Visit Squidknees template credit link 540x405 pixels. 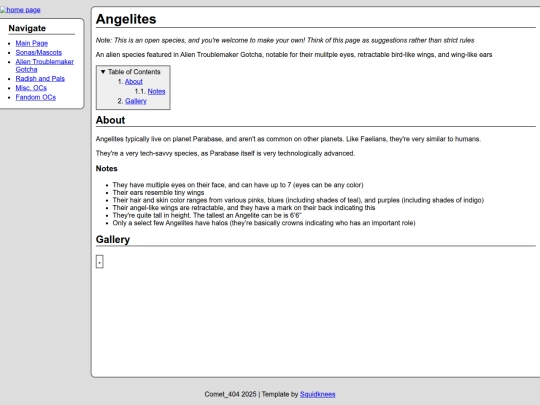318,394
